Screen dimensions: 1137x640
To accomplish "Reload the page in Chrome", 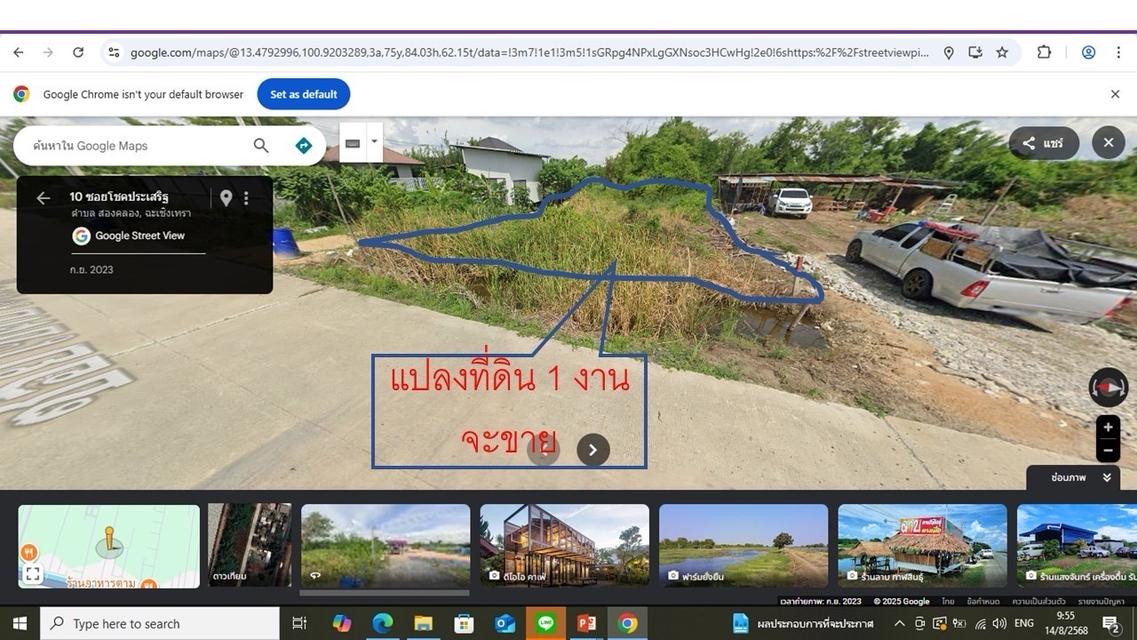I will coord(78,52).
